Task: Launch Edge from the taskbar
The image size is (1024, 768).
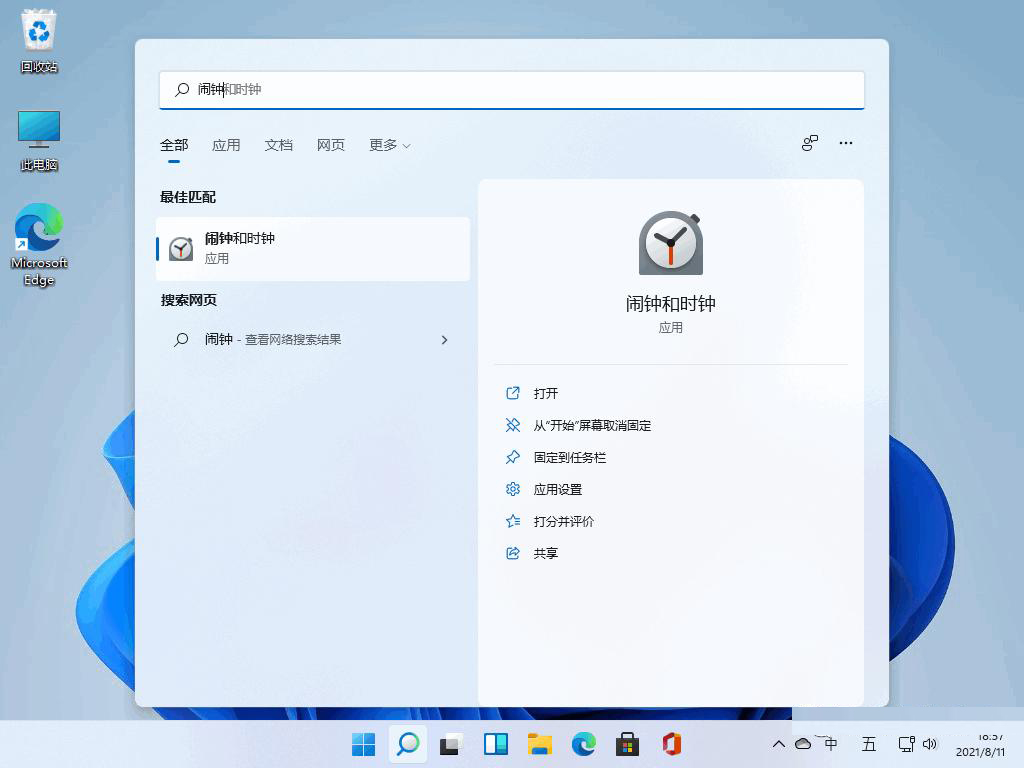Action: pyautogui.click(x=583, y=744)
